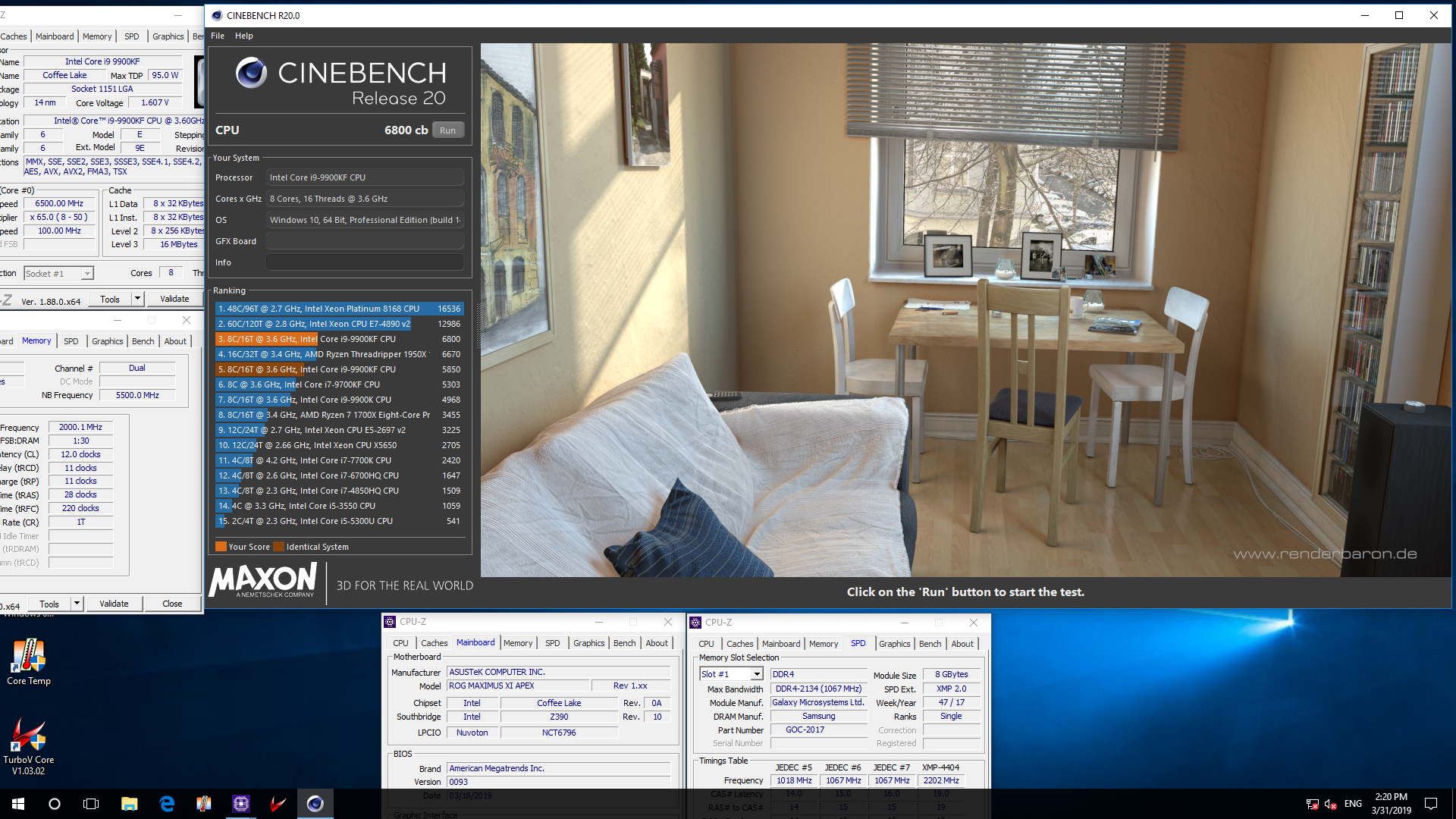Run the Cinebench CPU test
This screenshot has height=819, width=1456.
[447, 130]
